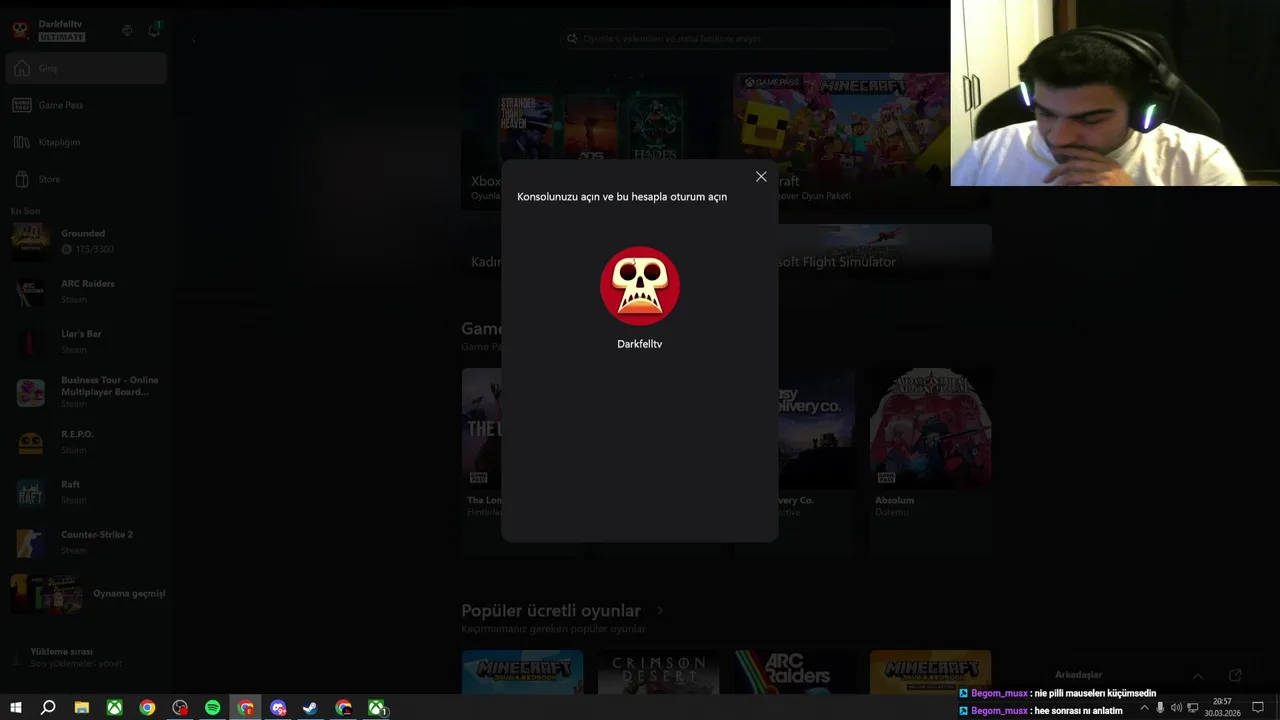Open the Windows Start menu
This screenshot has height=720, width=1280.
click(15, 708)
